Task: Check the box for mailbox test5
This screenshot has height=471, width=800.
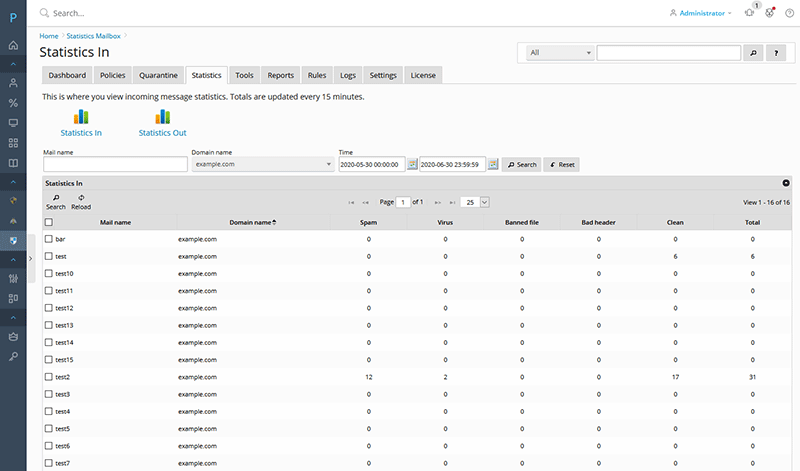Action: coord(48,429)
